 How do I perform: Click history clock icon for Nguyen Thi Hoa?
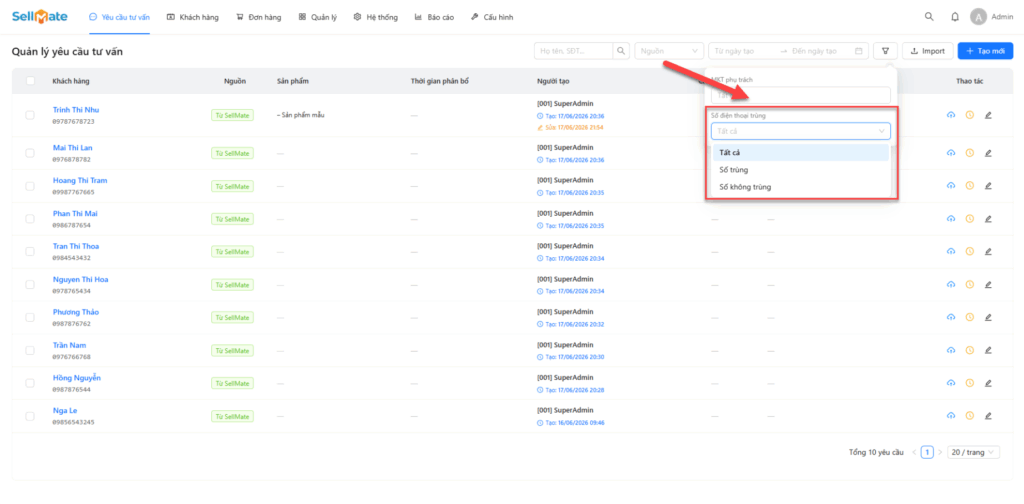click(x=970, y=285)
